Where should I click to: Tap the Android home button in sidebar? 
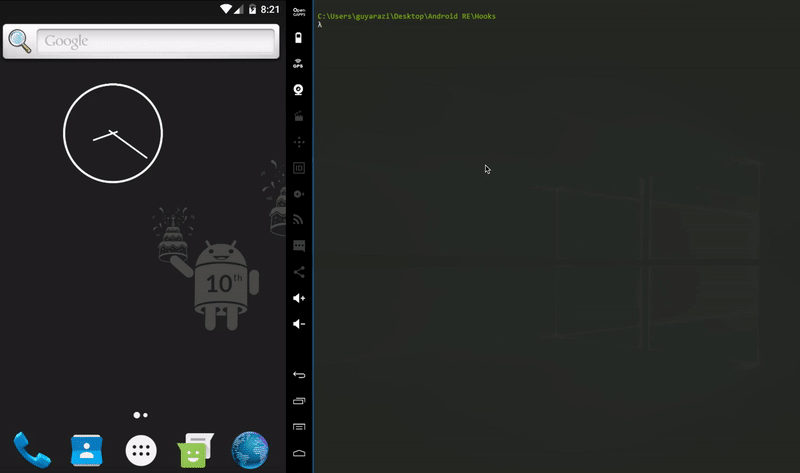(x=299, y=453)
